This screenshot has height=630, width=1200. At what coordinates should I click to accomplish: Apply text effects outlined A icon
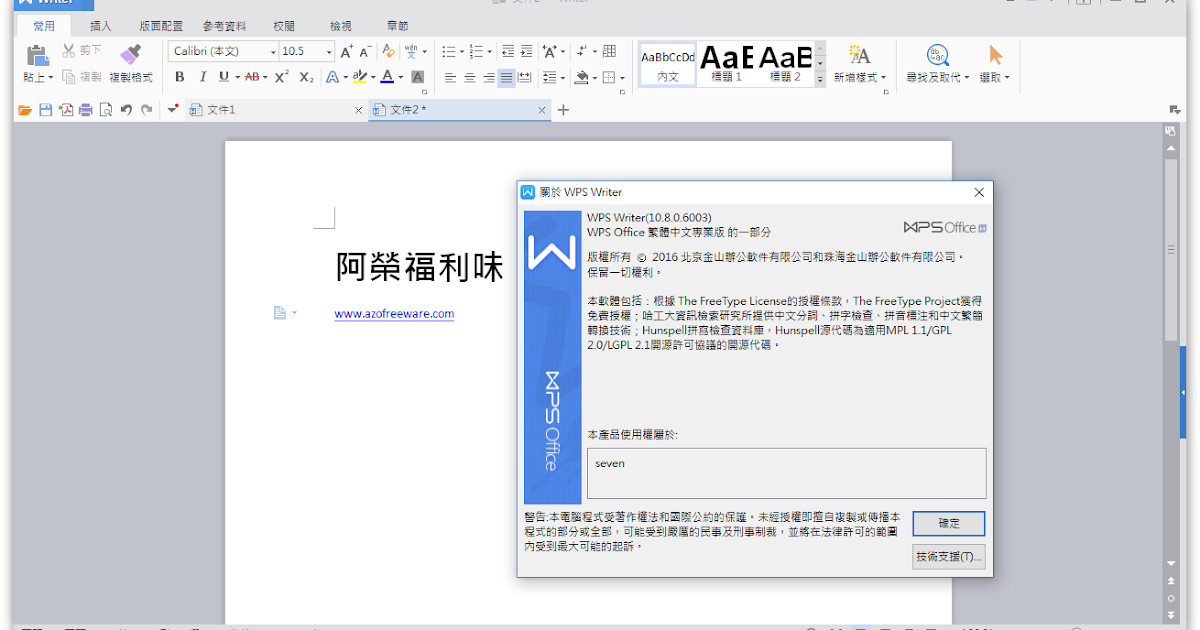coord(332,77)
